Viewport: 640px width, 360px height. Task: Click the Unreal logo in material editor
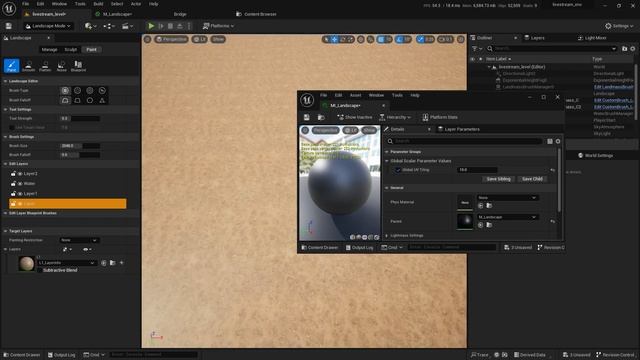click(x=307, y=100)
